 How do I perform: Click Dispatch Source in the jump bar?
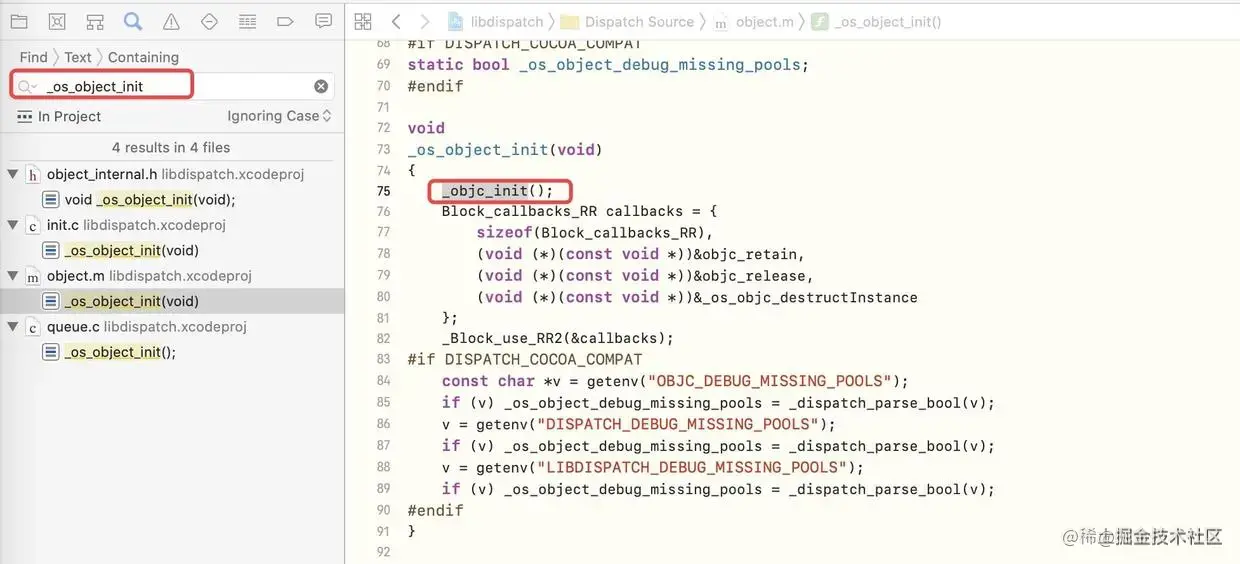coord(627,21)
